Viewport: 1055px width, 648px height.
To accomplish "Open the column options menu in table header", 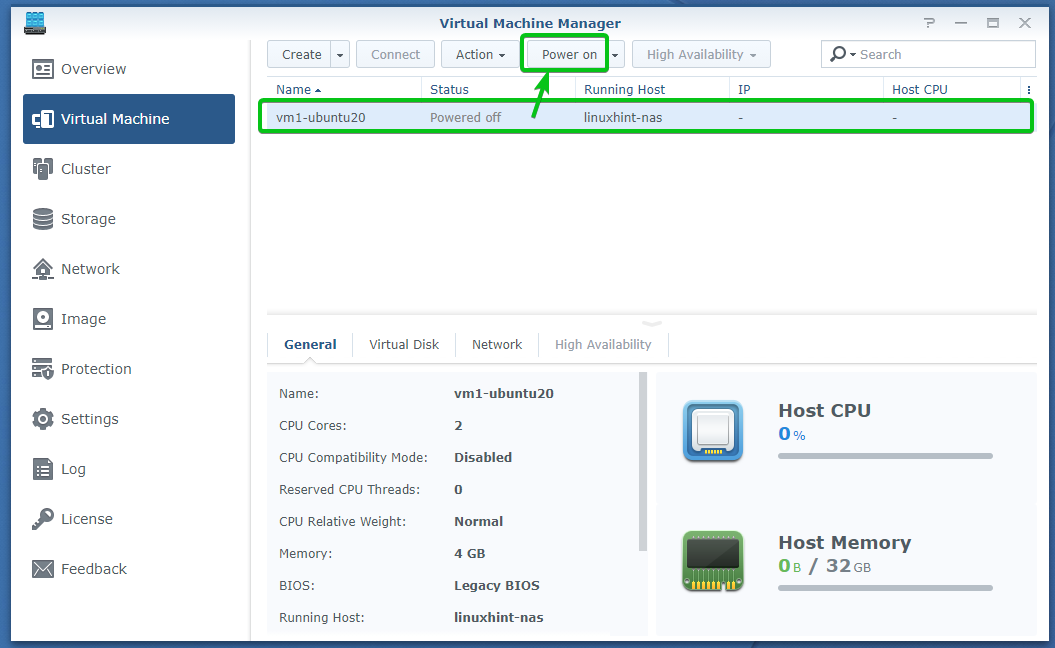I will 1028,89.
